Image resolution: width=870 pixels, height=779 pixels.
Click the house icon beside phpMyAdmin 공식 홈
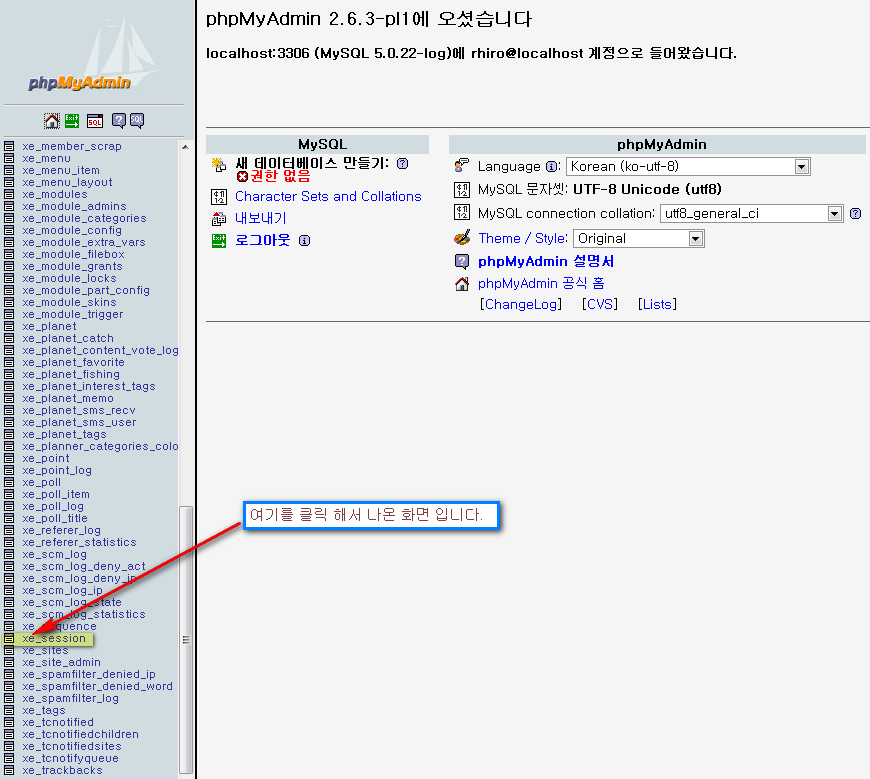[462, 284]
